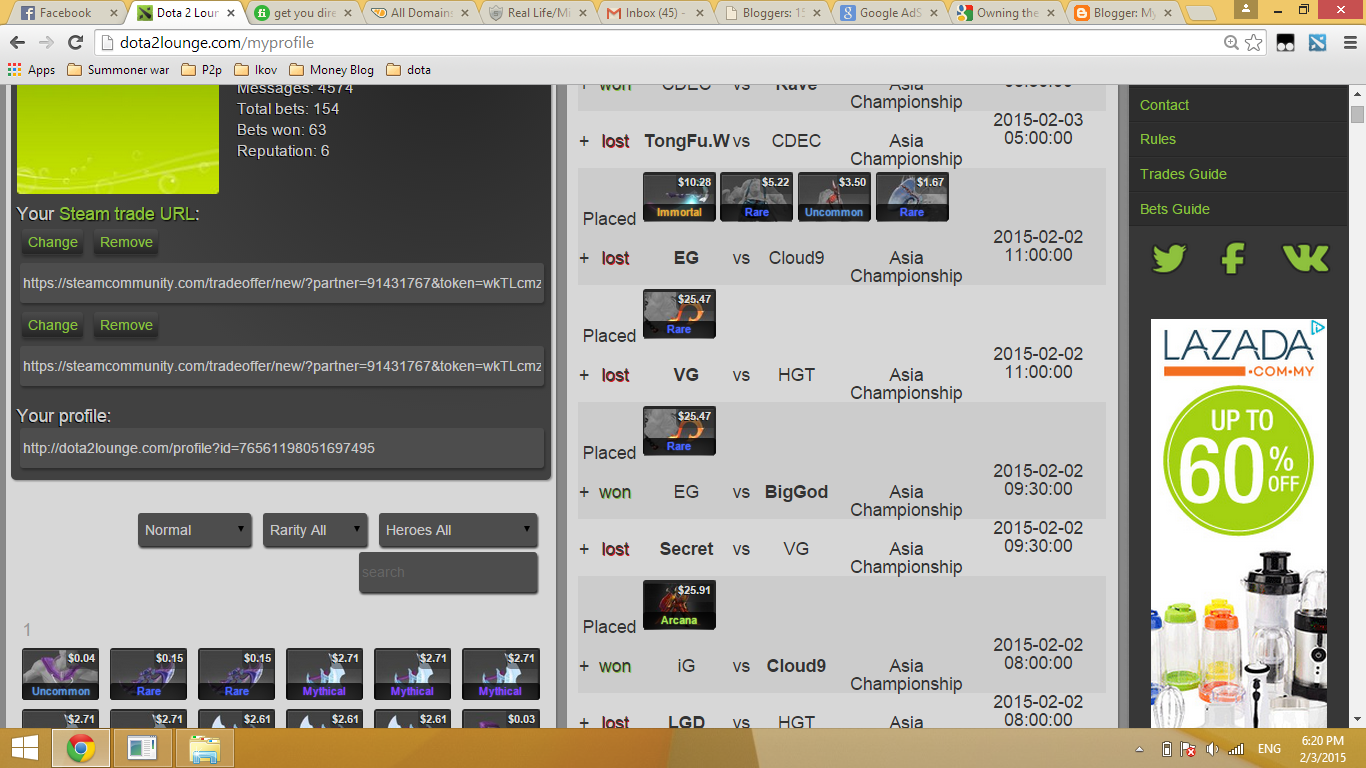
Task: Select the $0.04 Uncommon inventory item
Action: point(61,674)
